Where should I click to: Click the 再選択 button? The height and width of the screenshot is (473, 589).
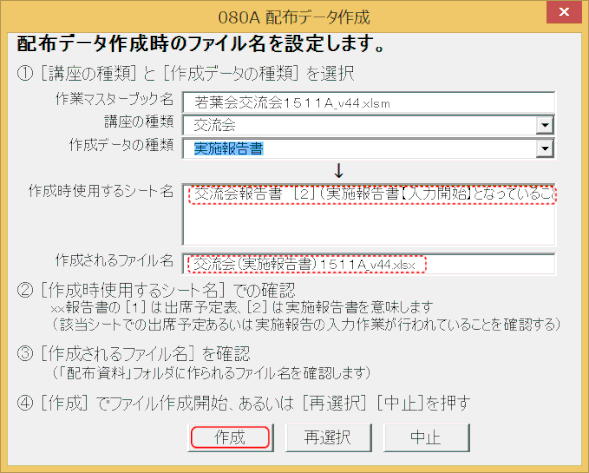(x=328, y=438)
